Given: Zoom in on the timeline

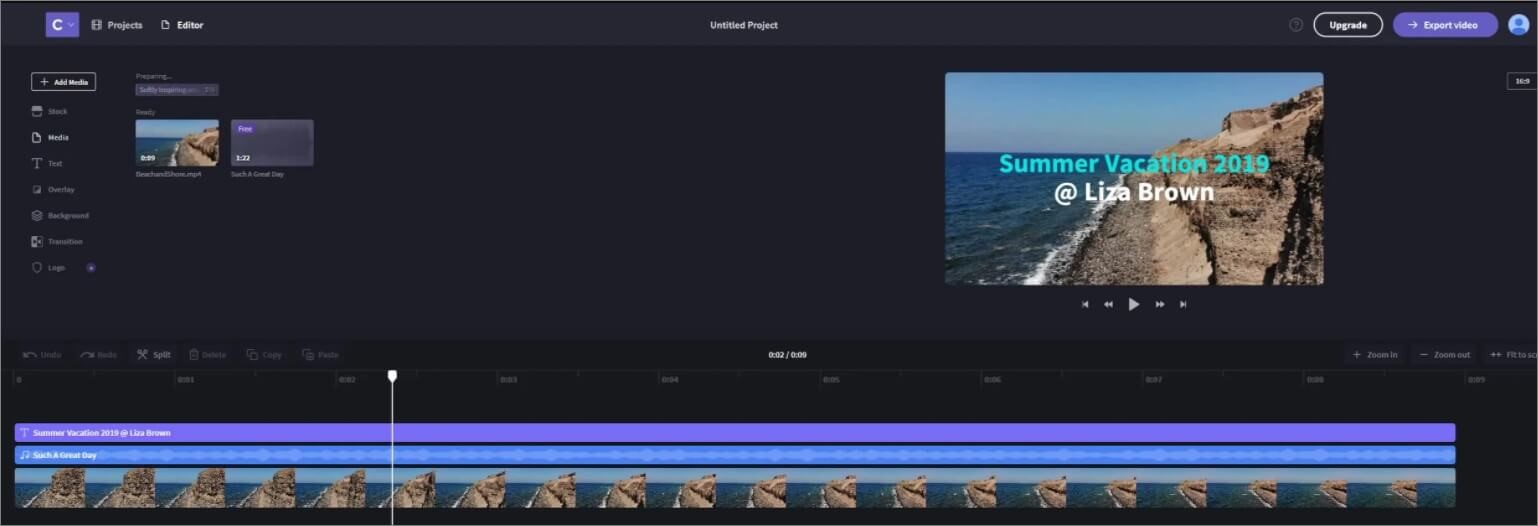Looking at the screenshot, I should (x=1374, y=355).
